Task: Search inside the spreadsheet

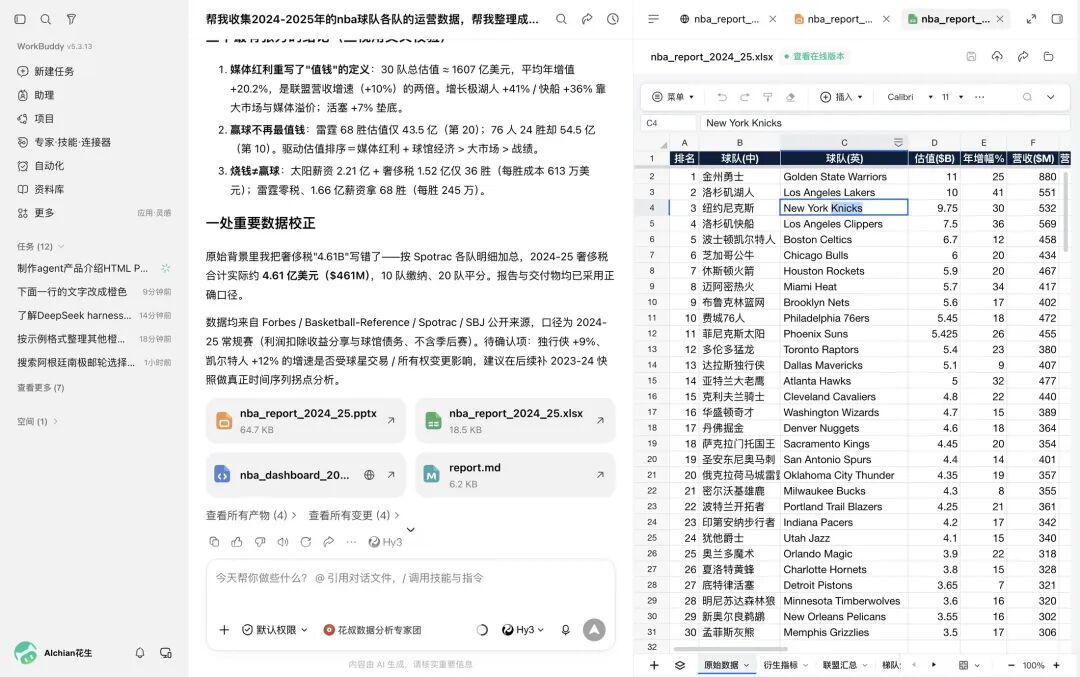Action: point(1027,97)
